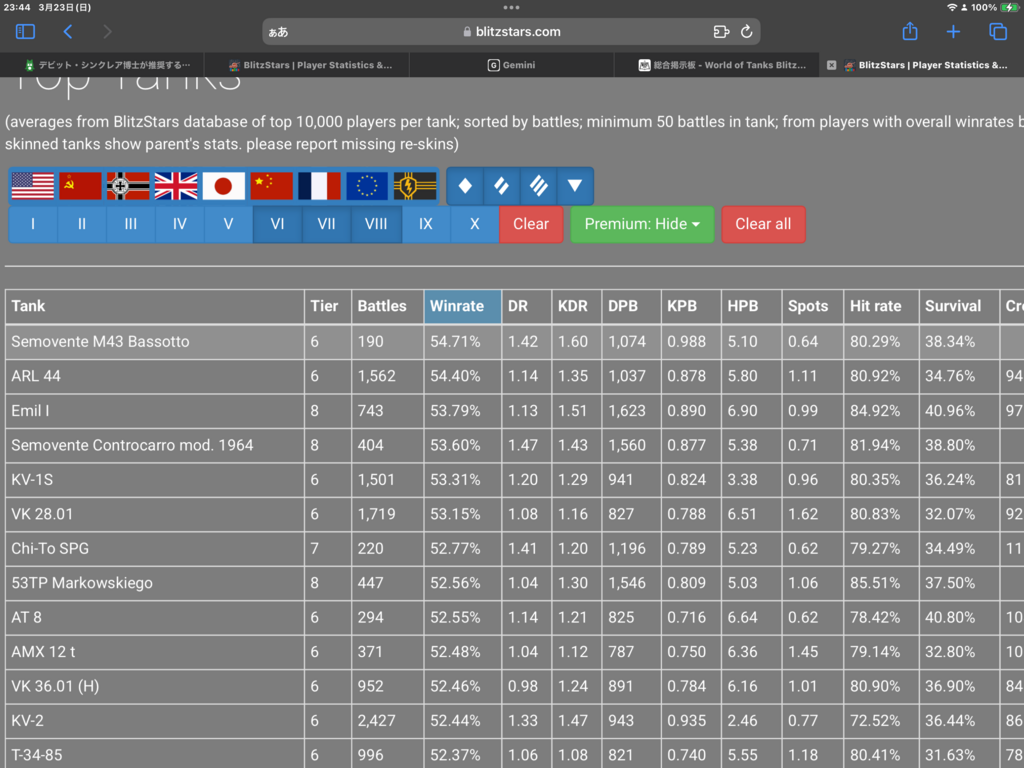1024x768 pixels.
Task: Reload the page in Safari
Action: coord(746,32)
